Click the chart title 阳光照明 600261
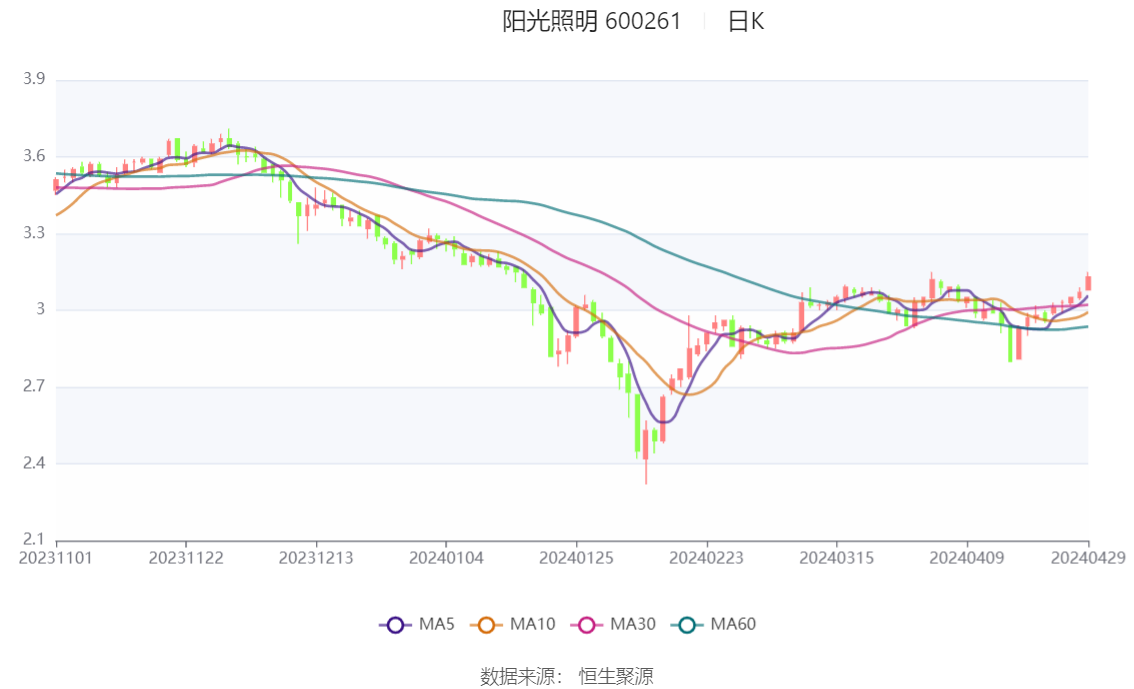 pyautogui.click(x=592, y=22)
